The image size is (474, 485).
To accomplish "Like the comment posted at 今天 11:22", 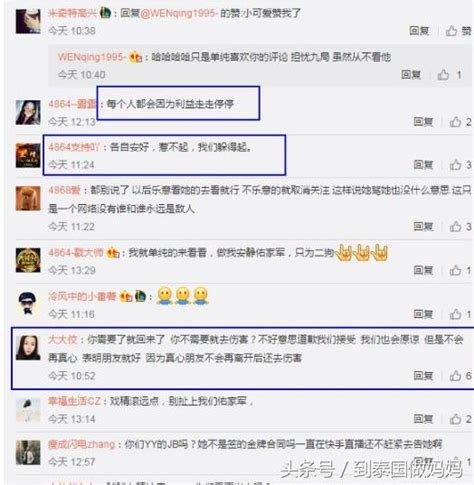I will point(460,227).
